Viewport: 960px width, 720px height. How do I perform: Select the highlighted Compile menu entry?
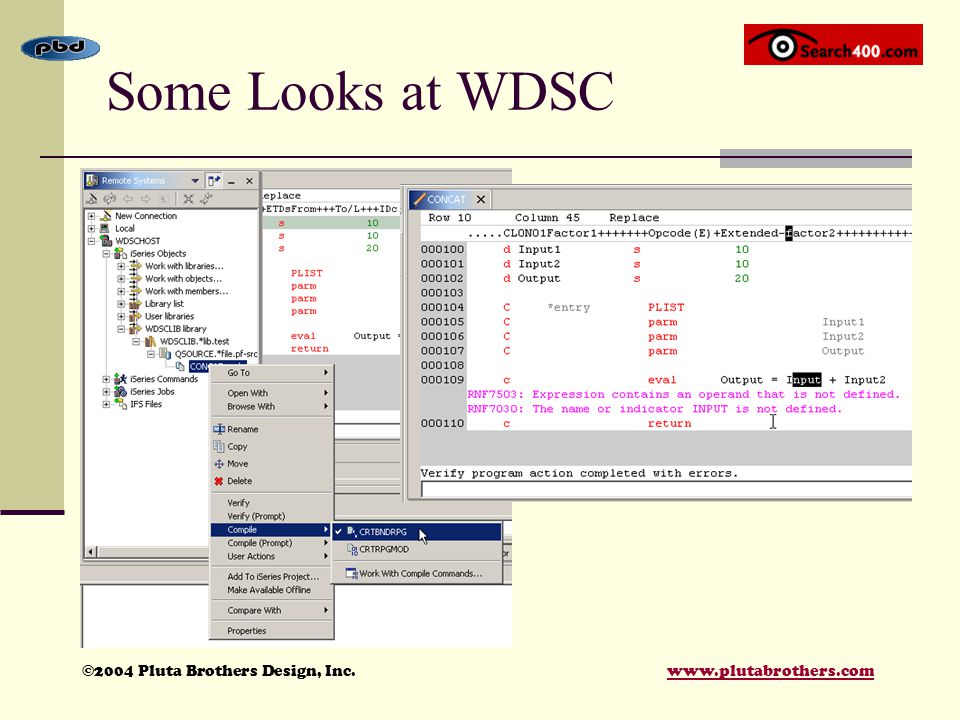click(x=272, y=530)
